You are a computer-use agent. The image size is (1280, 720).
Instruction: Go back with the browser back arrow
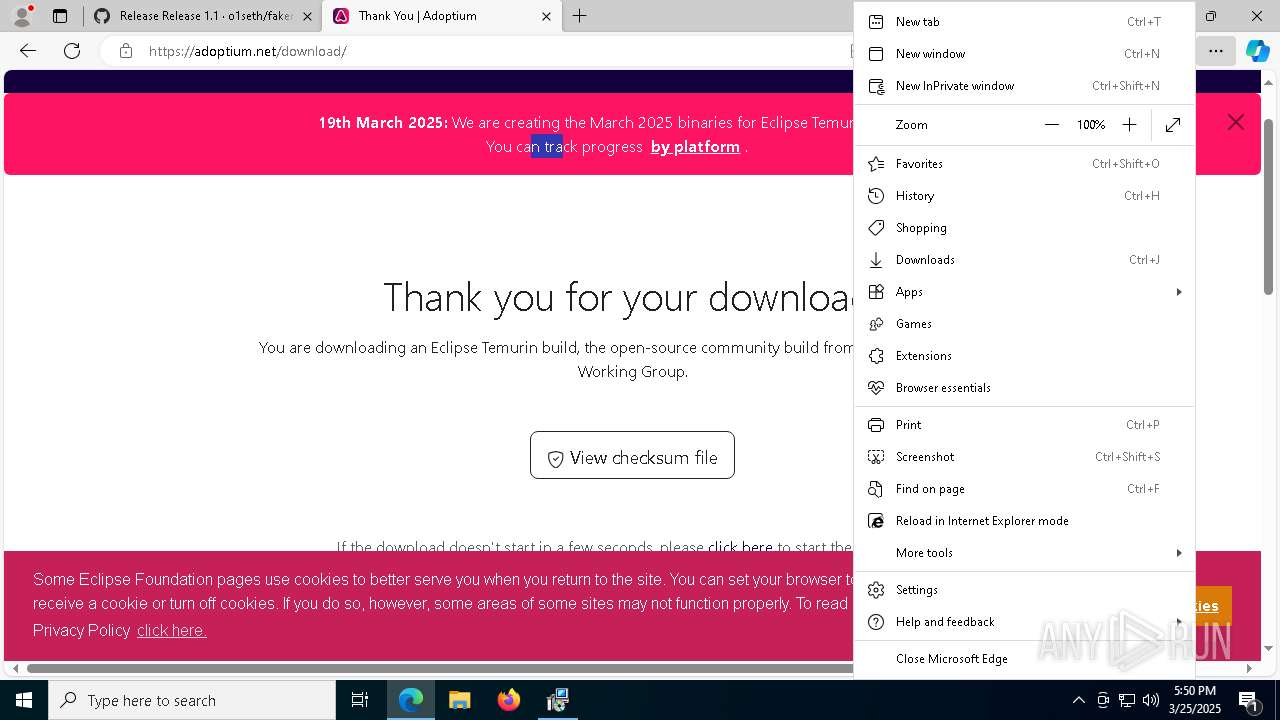click(x=28, y=51)
